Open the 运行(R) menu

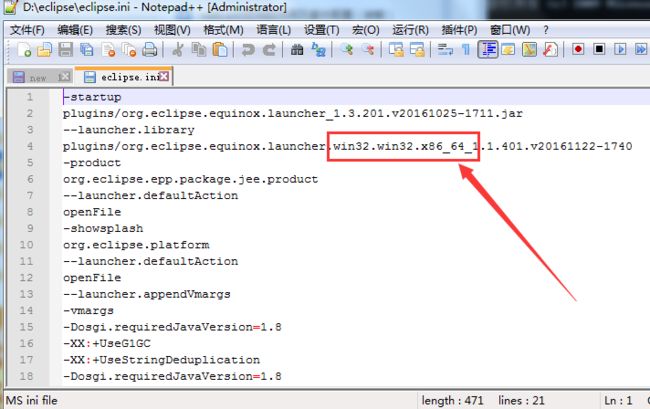coord(410,30)
